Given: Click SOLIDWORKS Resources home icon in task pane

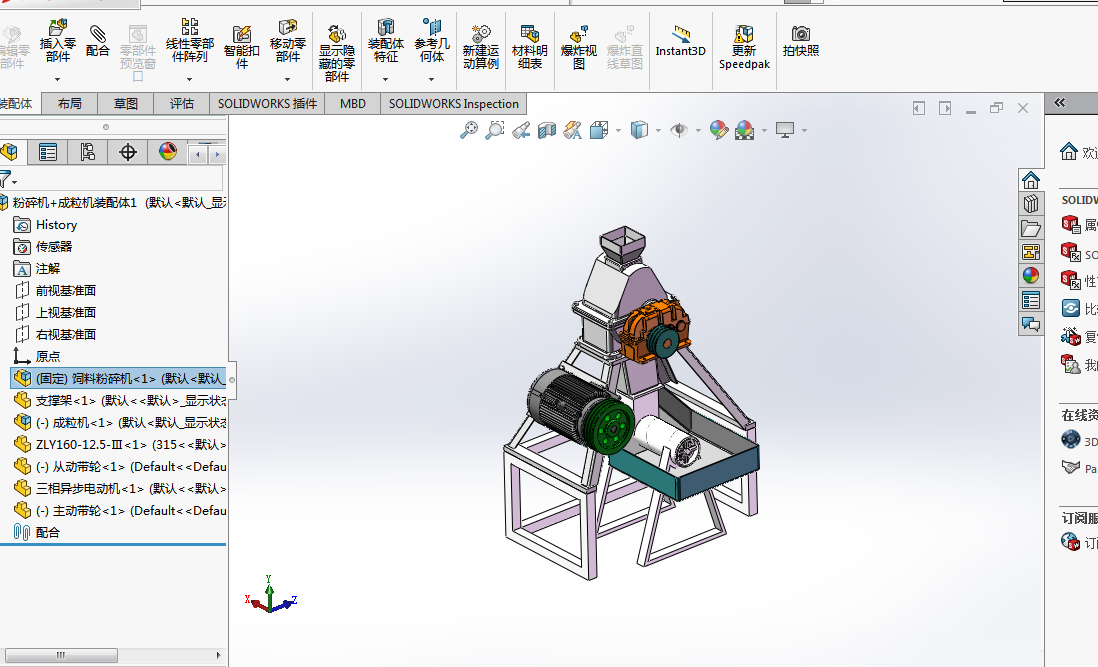Looking at the screenshot, I should click(1031, 180).
